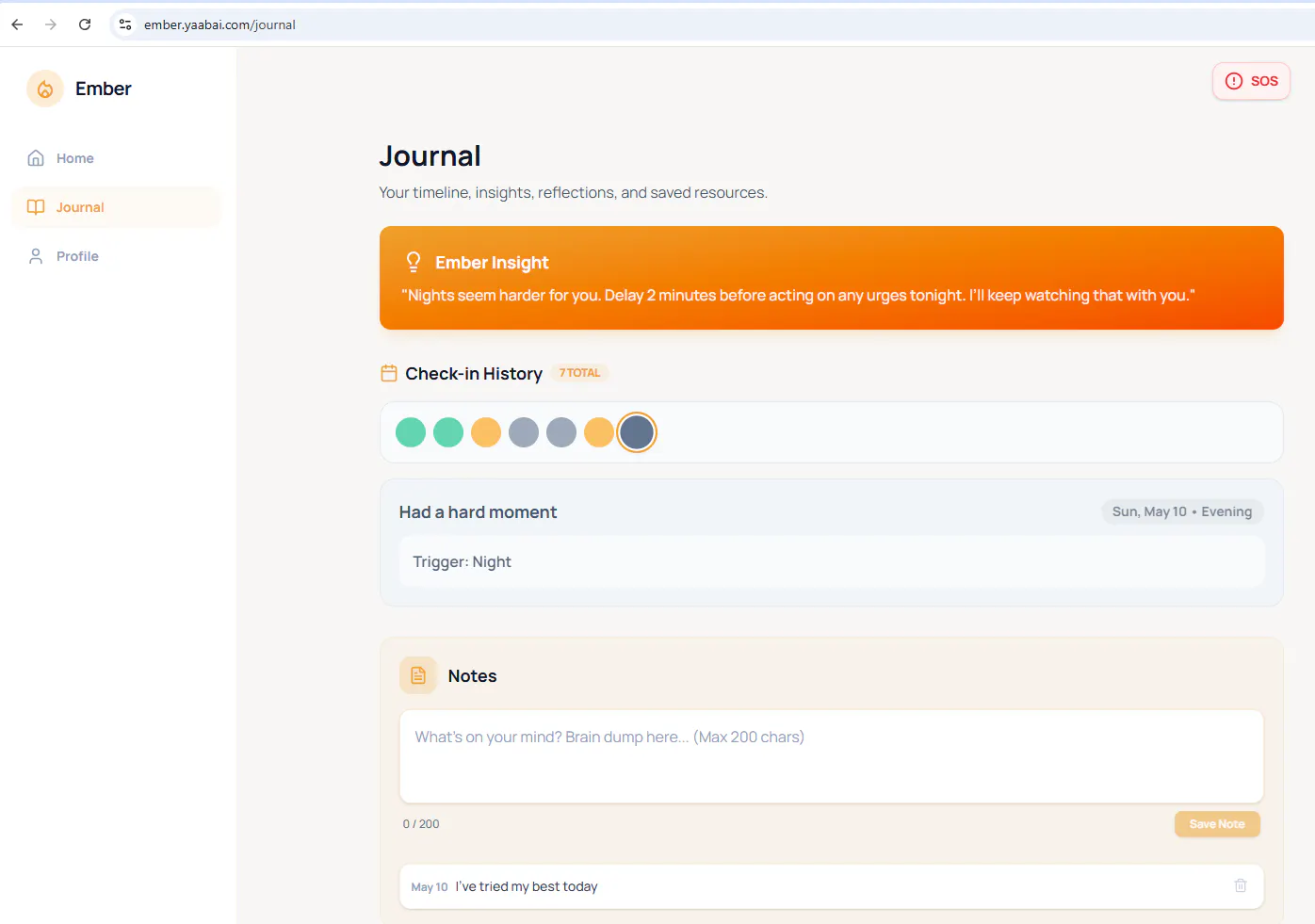1315x924 pixels.
Task: Click the alert icon inside SOS
Action: pyautogui.click(x=1234, y=81)
